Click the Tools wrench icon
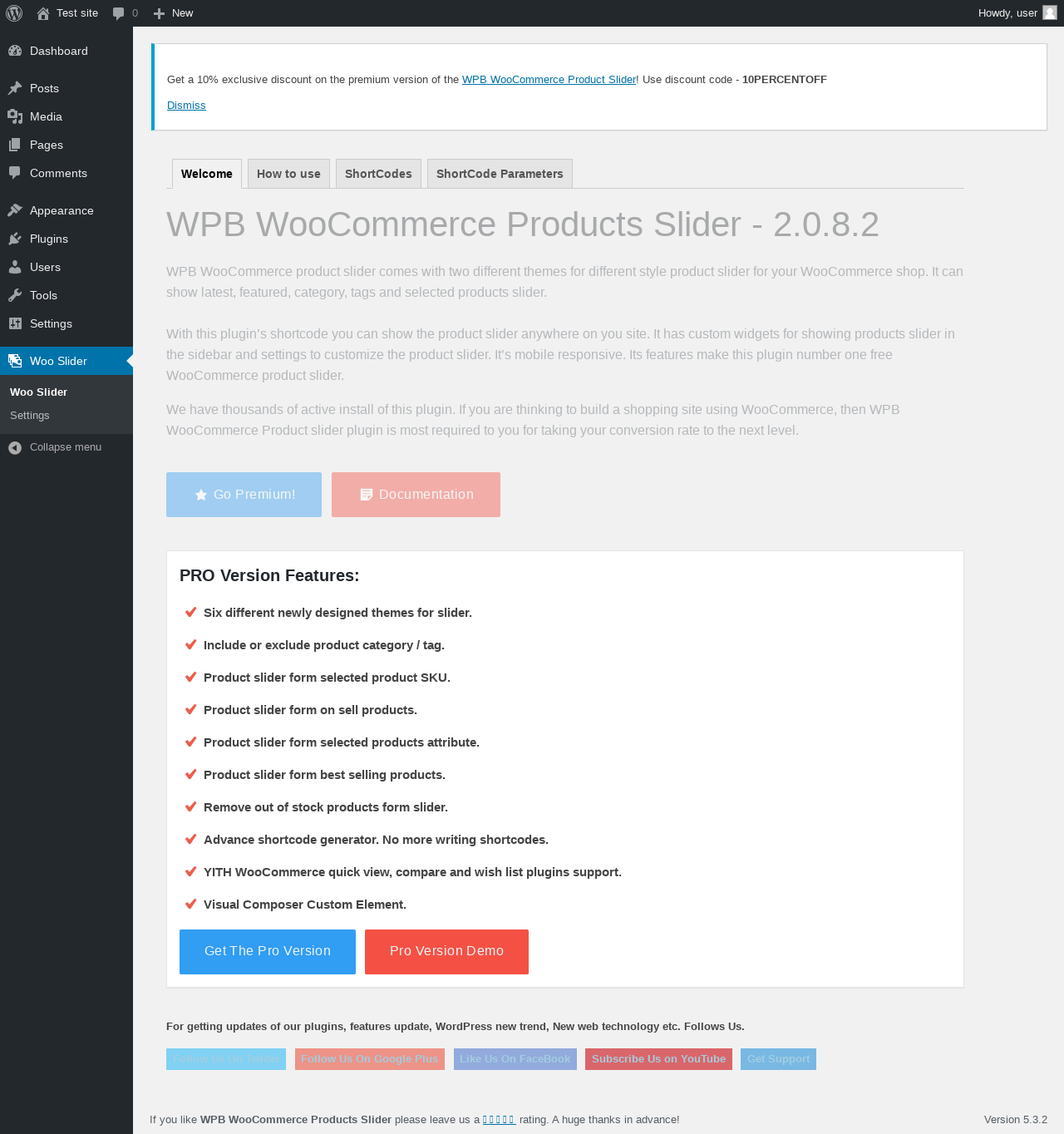This screenshot has width=1064, height=1134. [15, 295]
